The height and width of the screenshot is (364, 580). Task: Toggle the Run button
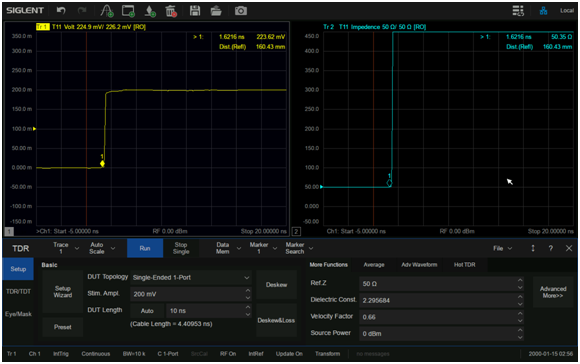[145, 248]
